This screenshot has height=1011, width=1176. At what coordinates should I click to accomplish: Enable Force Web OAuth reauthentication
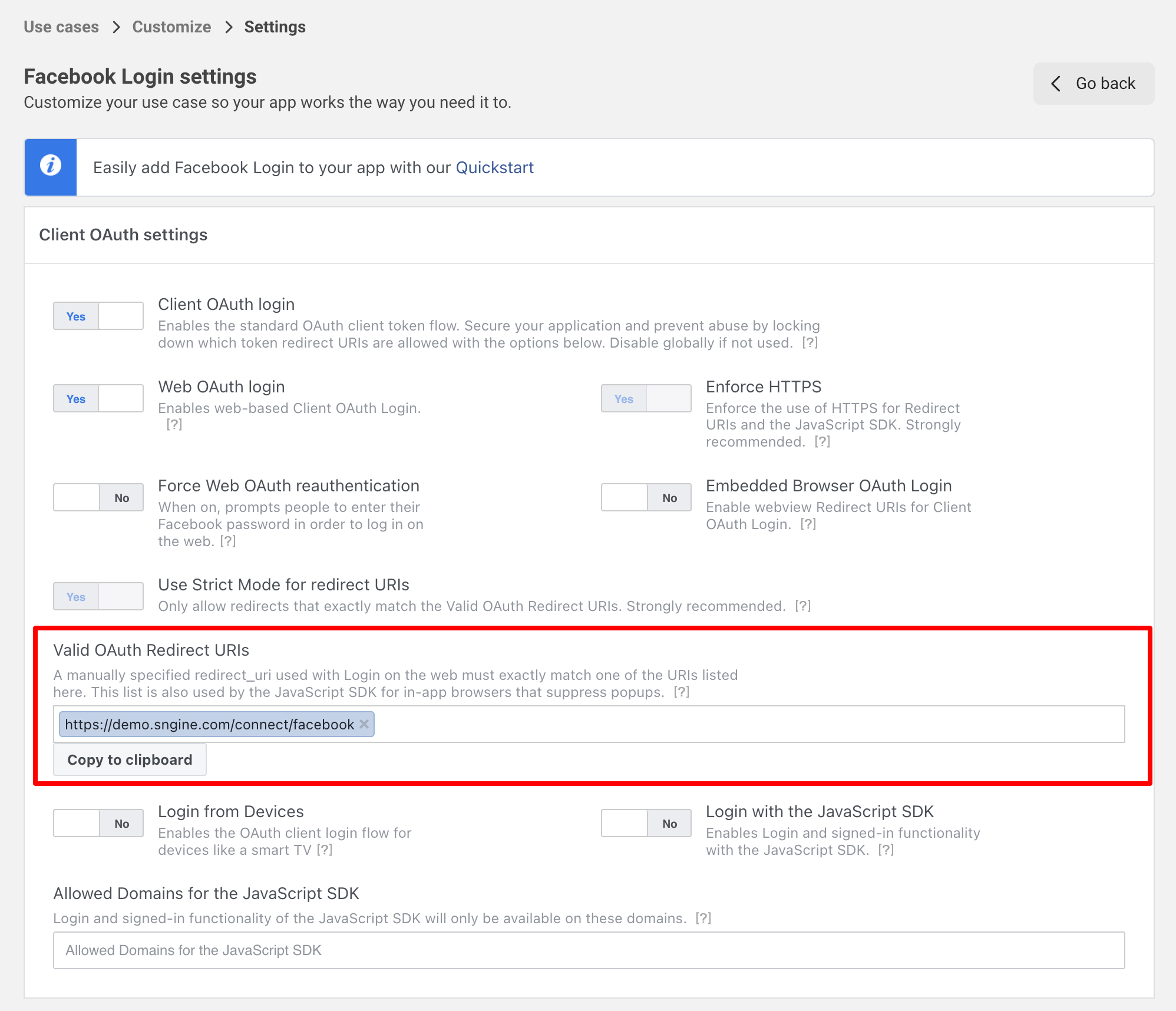pos(98,498)
